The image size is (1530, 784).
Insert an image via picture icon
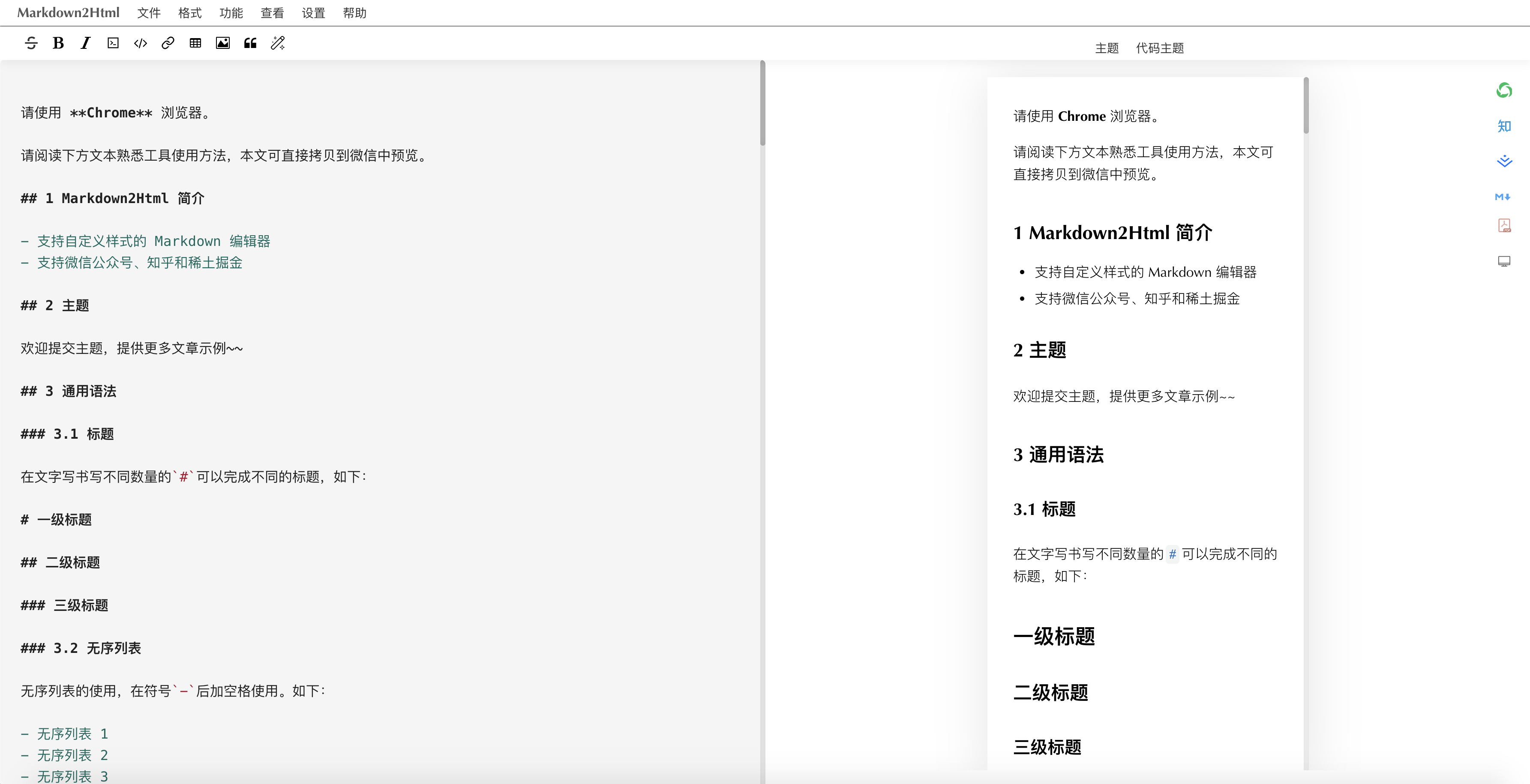[x=223, y=43]
